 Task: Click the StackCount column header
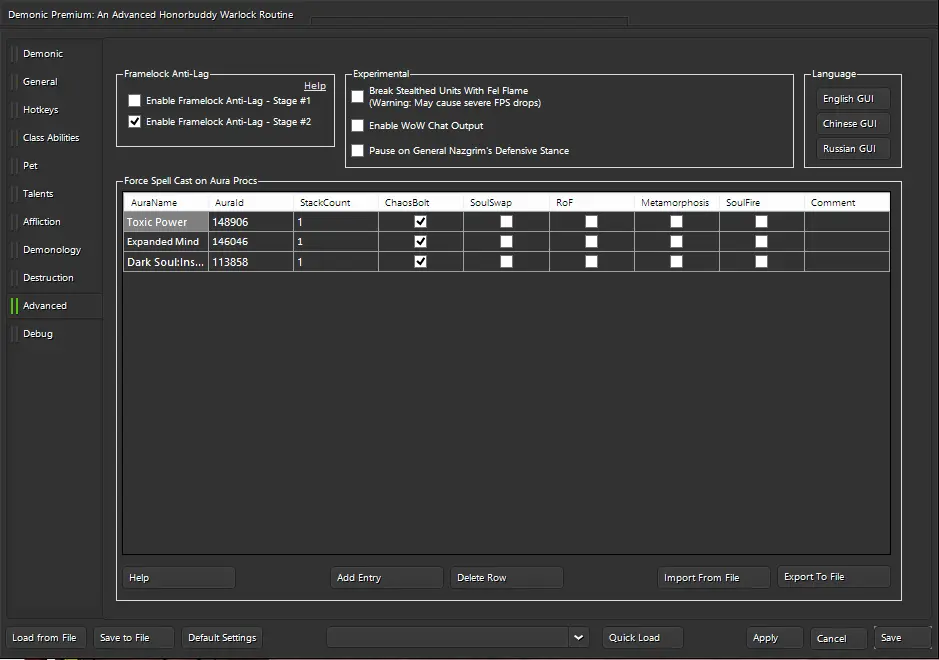click(336, 202)
